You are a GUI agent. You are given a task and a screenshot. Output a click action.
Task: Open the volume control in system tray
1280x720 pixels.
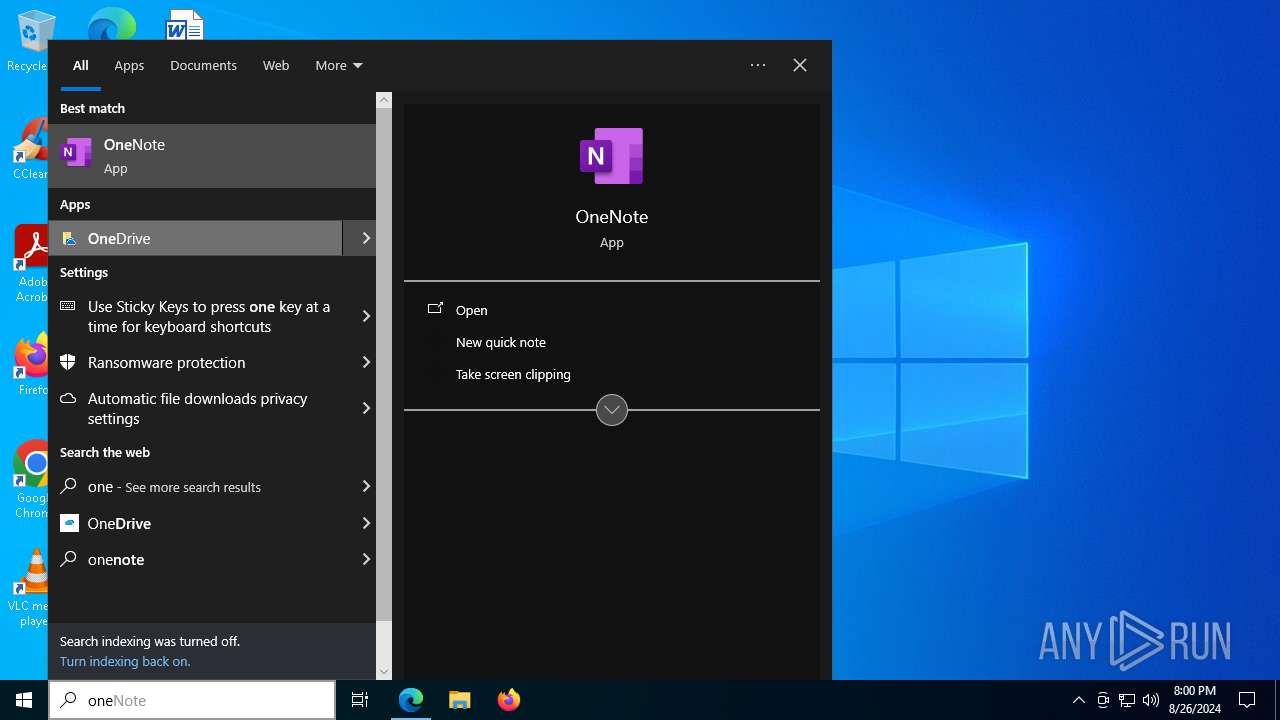coord(1151,700)
